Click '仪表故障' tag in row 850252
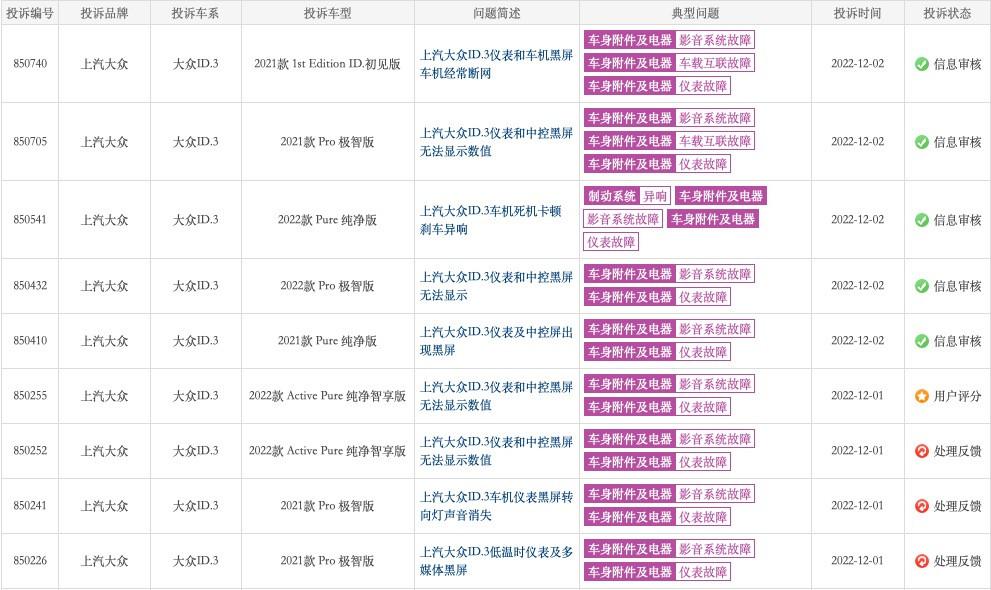991x590 pixels. (703, 462)
